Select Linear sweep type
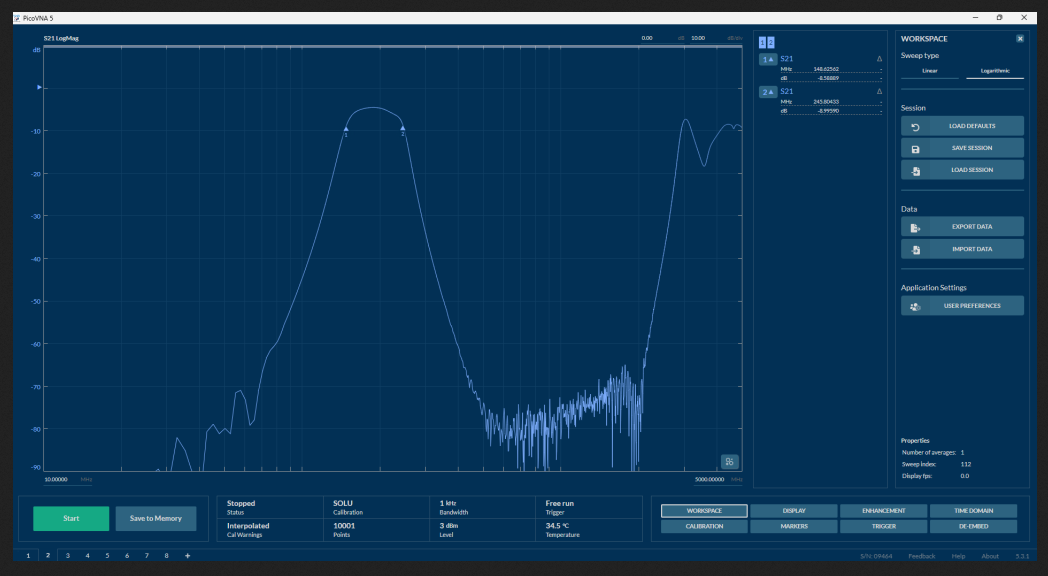Screen dimensions: 1048x576 pyautogui.click(x=930, y=71)
